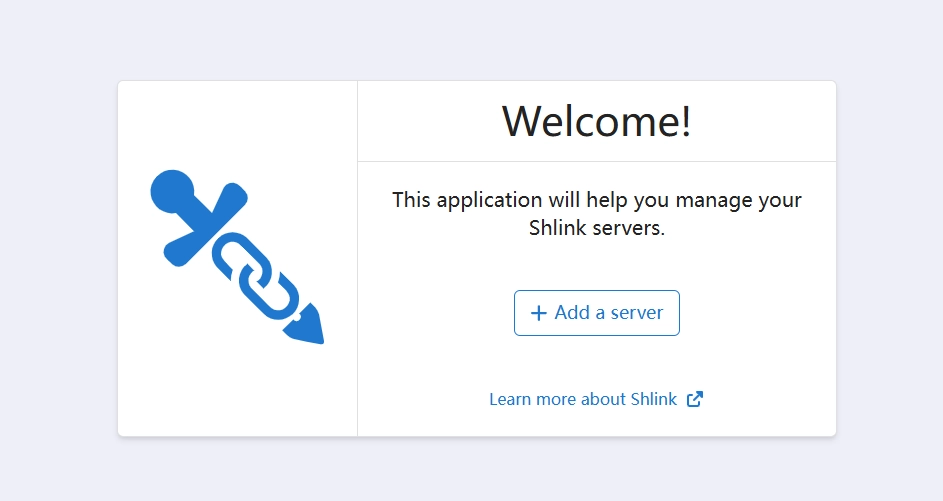943x501 pixels.
Task: Click the Welcome! heading
Action: pyautogui.click(x=596, y=121)
